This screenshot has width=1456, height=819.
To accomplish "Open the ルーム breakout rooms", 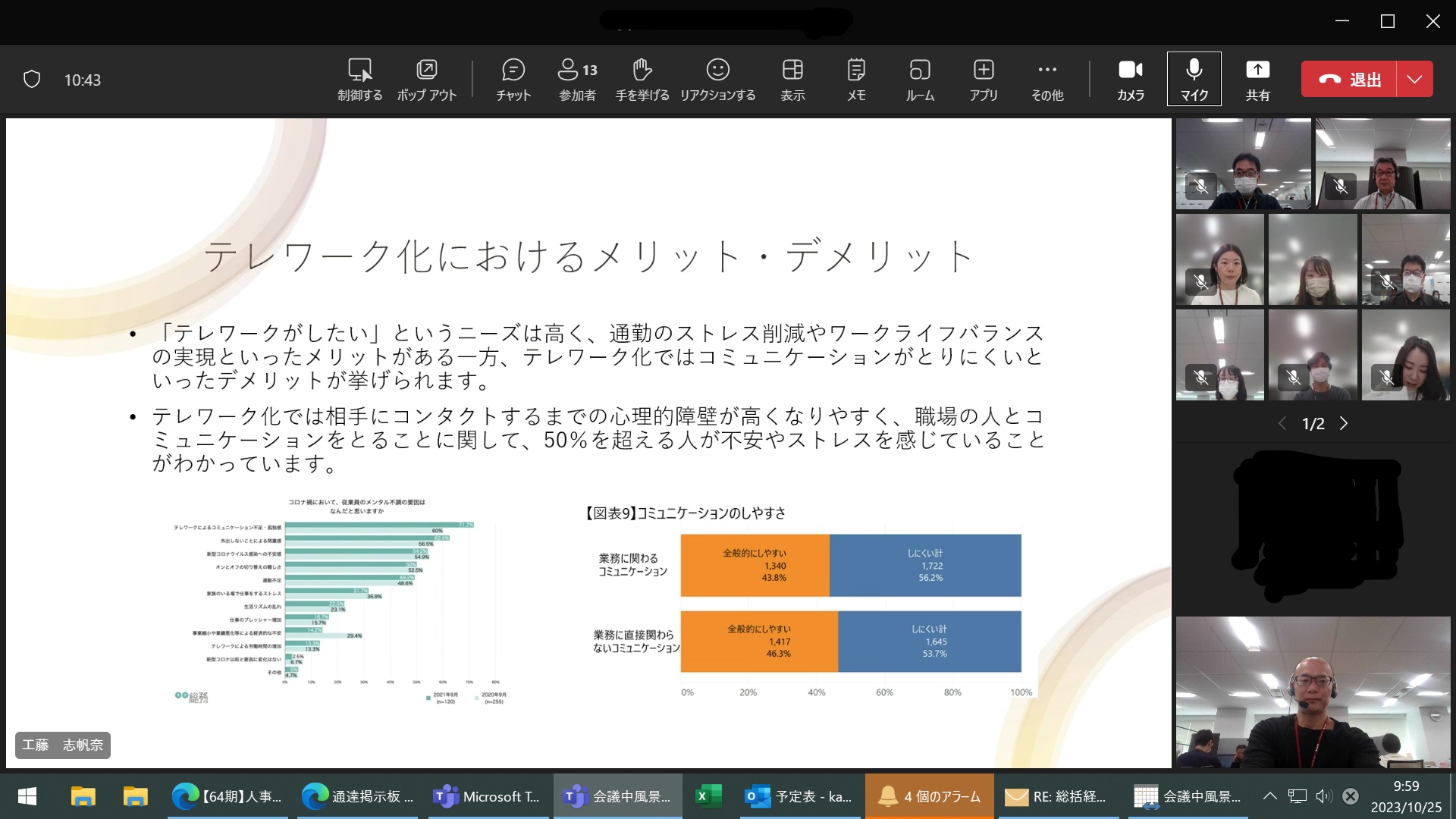I will click(920, 79).
